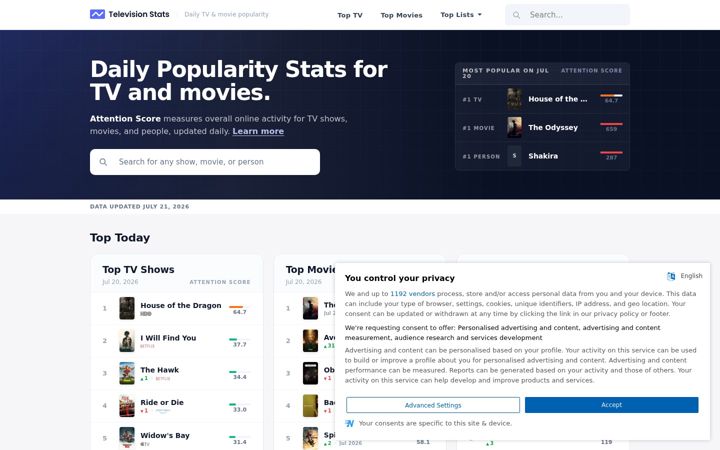Click the Top TV Shows heading
The width and height of the screenshot is (720, 450).
coord(138,270)
